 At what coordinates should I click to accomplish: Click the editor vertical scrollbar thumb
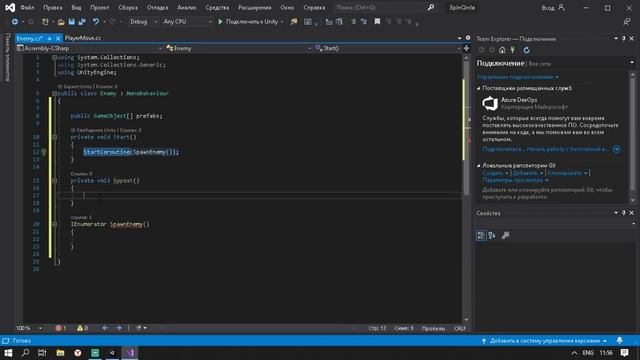click(466, 127)
